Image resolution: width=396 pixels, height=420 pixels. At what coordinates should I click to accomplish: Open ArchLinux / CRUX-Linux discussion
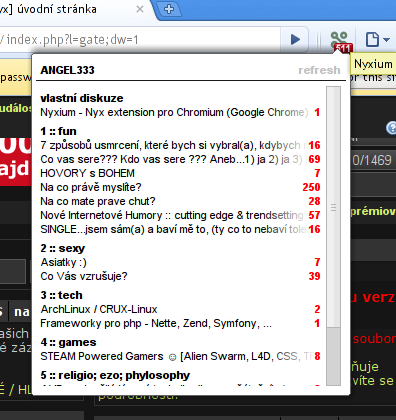[x=99, y=309]
